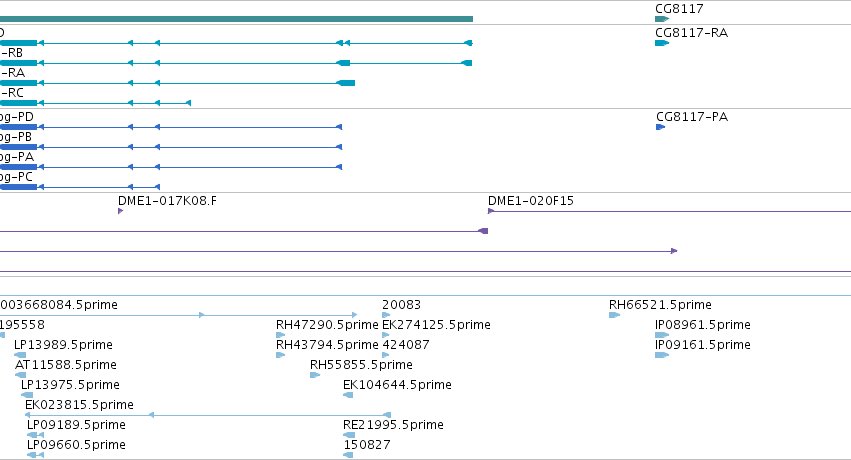Screen dimensions: 851x460
Task: Click the CG8117-RA transcript glyph
Action: [x=662, y=43]
